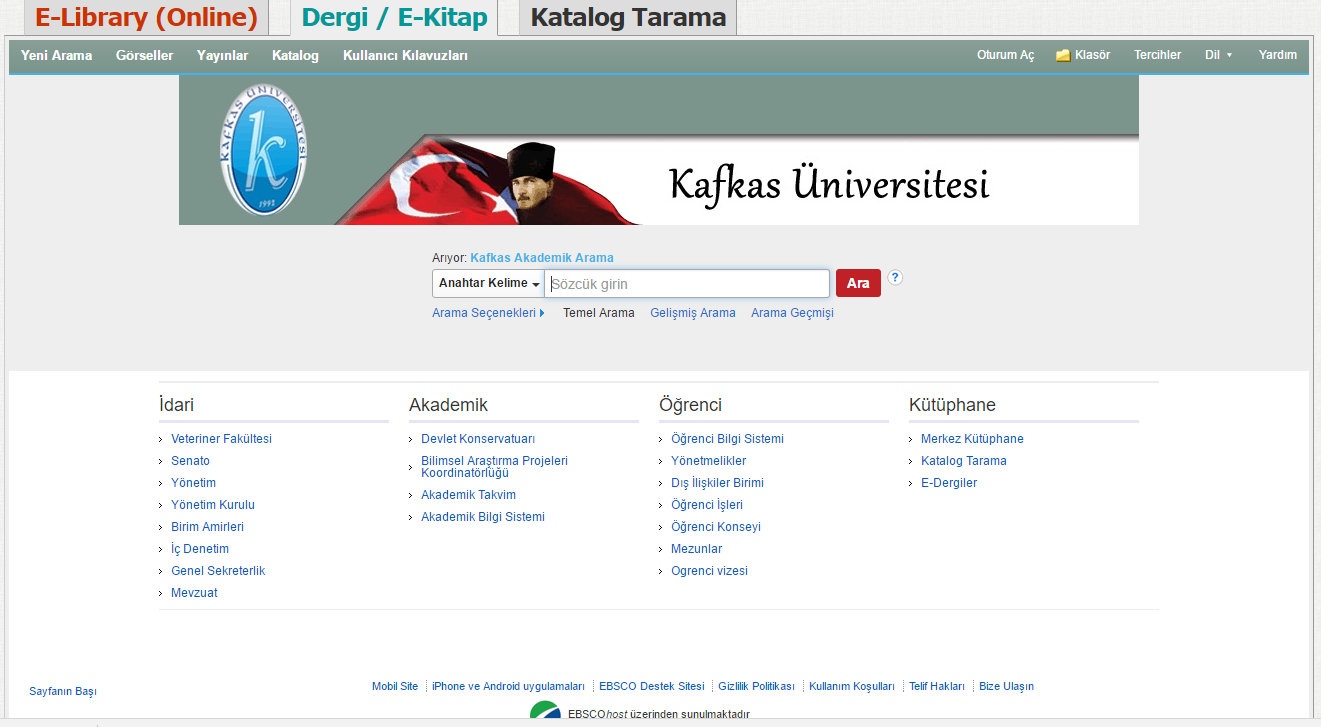This screenshot has height=727, width=1321.
Task: Open the Dil language dropdown
Action: 1218,56
